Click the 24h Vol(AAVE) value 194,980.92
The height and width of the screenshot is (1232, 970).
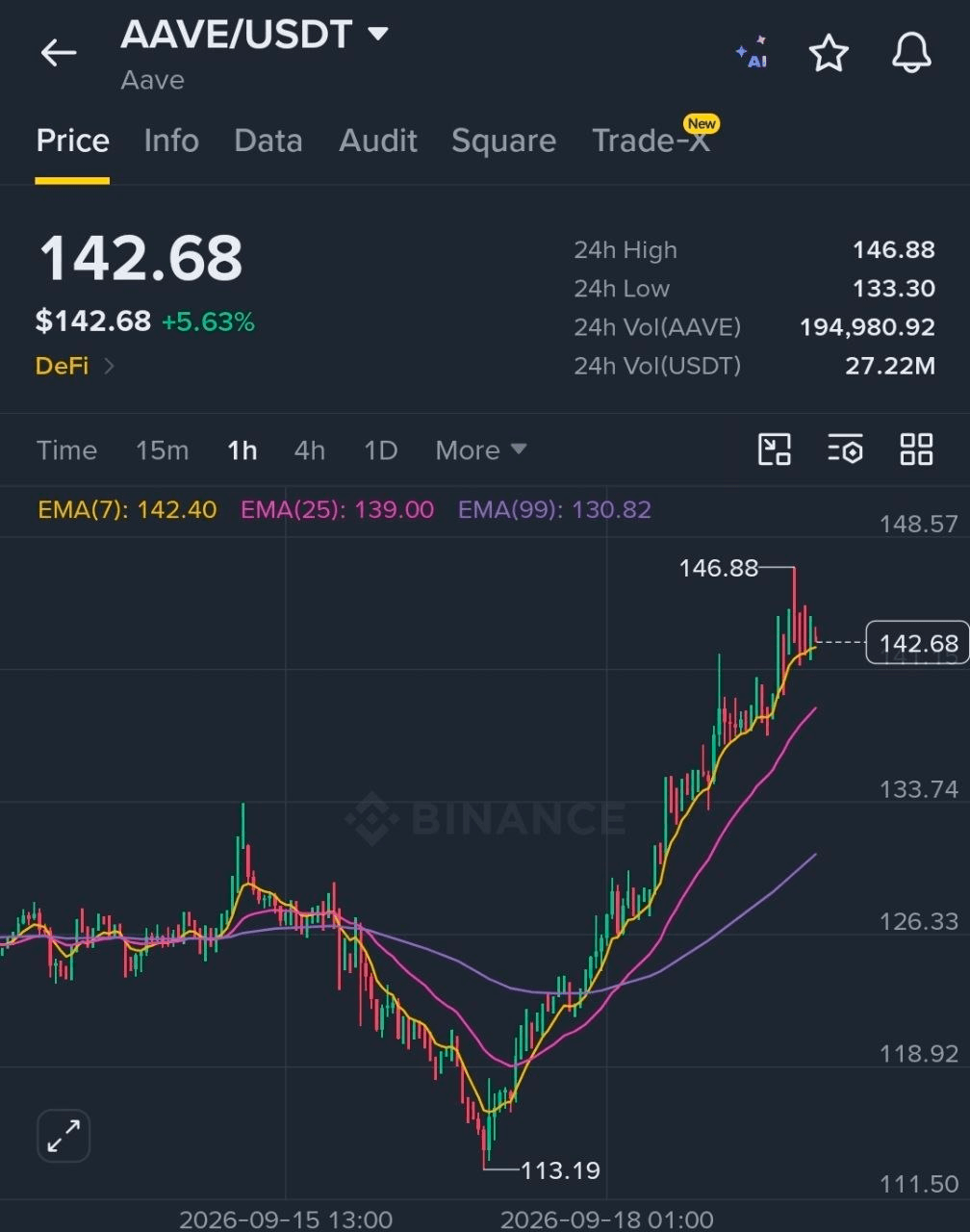[x=867, y=327]
